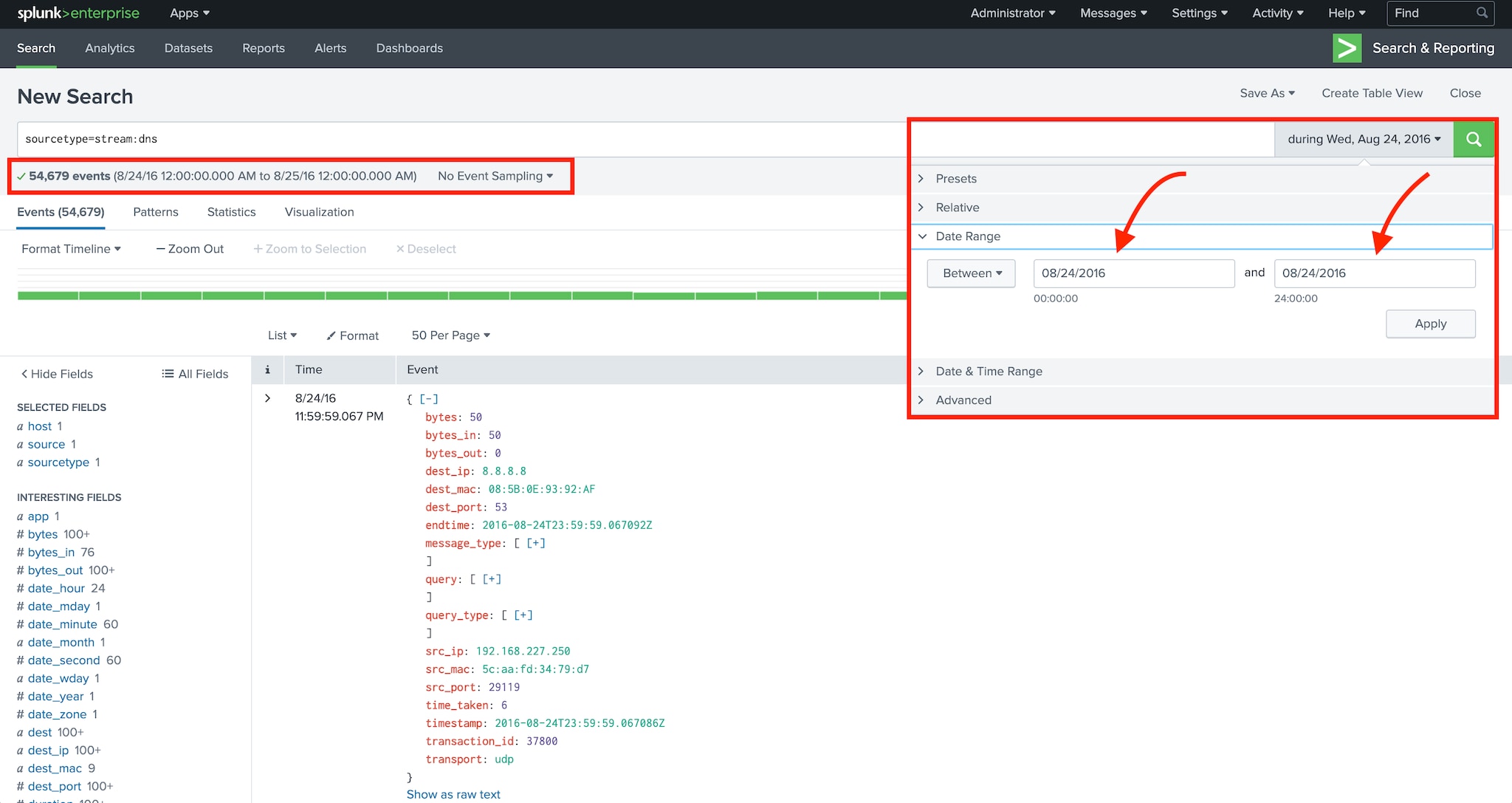This screenshot has width=1512, height=803.
Task: Click the transport value udp
Action: [504, 759]
